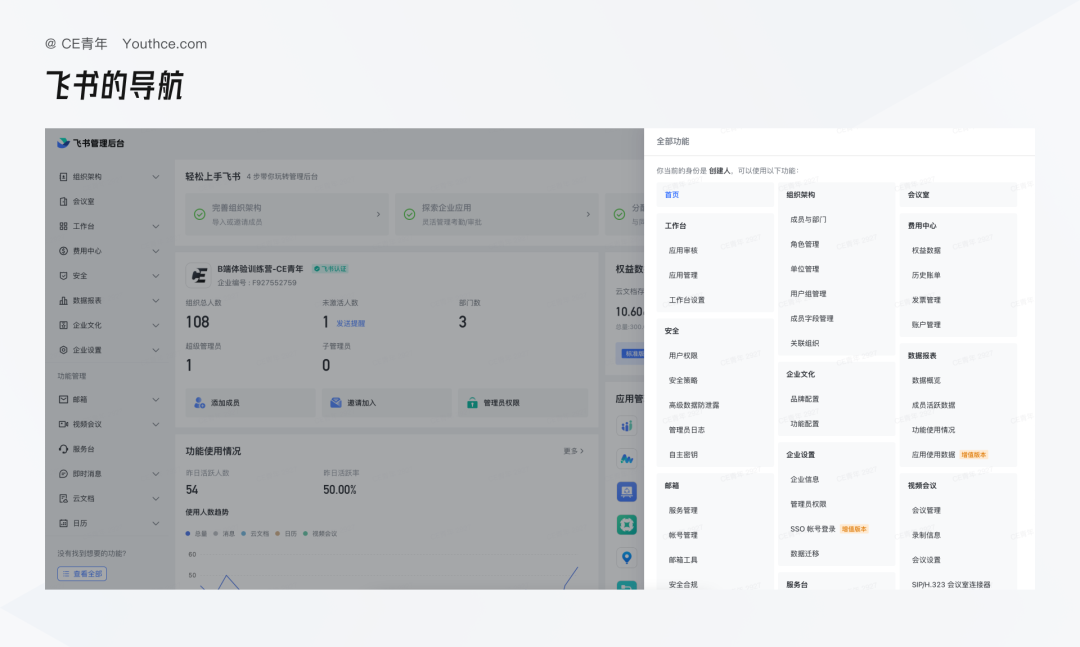Toggle the 总量 legend item in chart
1080x647 pixels.
point(195,534)
